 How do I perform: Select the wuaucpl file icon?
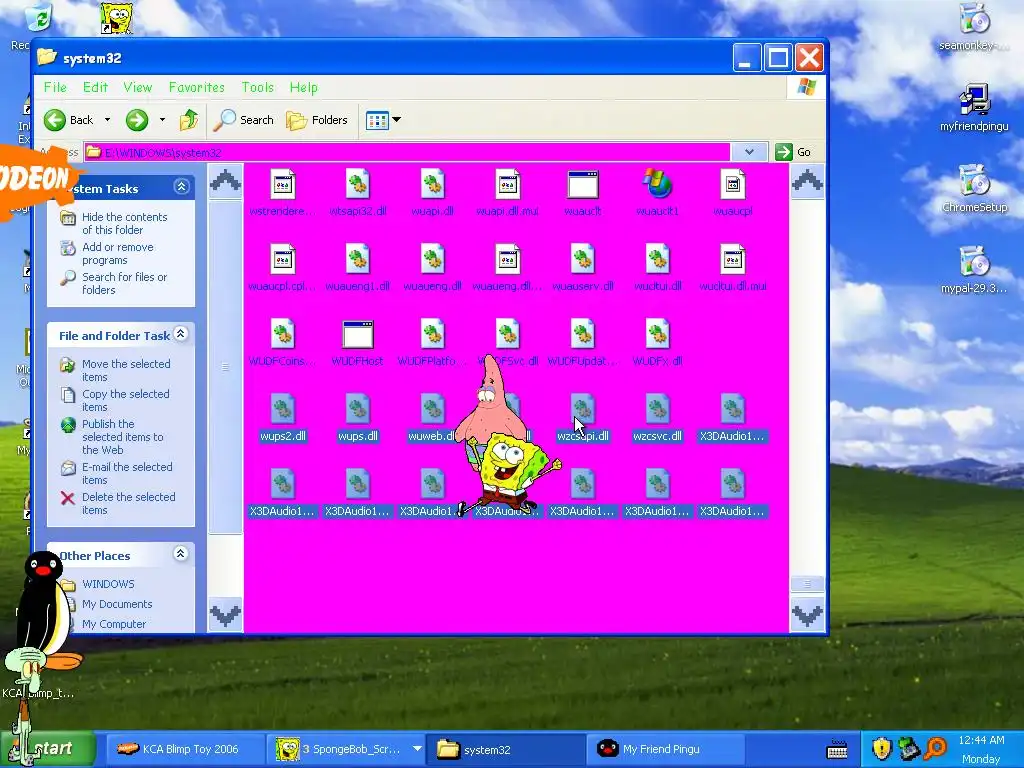[x=733, y=184]
